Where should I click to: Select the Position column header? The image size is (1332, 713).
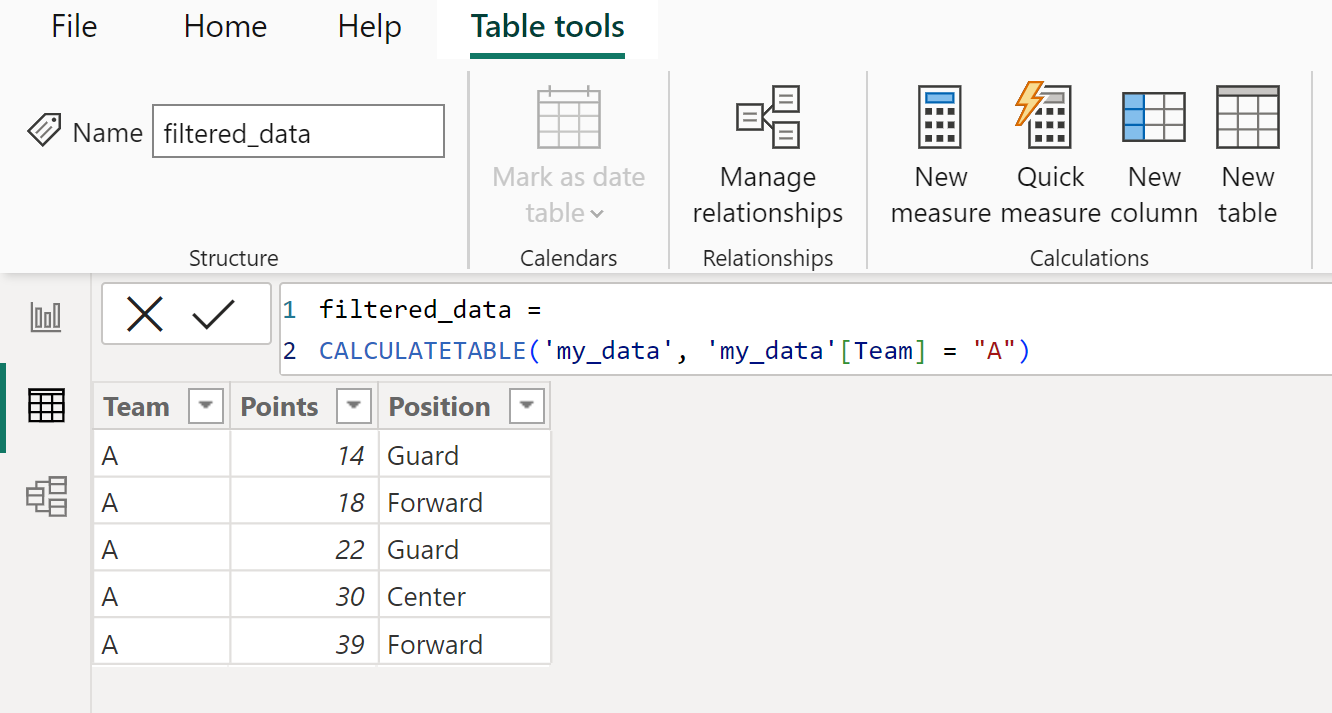click(439, 407)
